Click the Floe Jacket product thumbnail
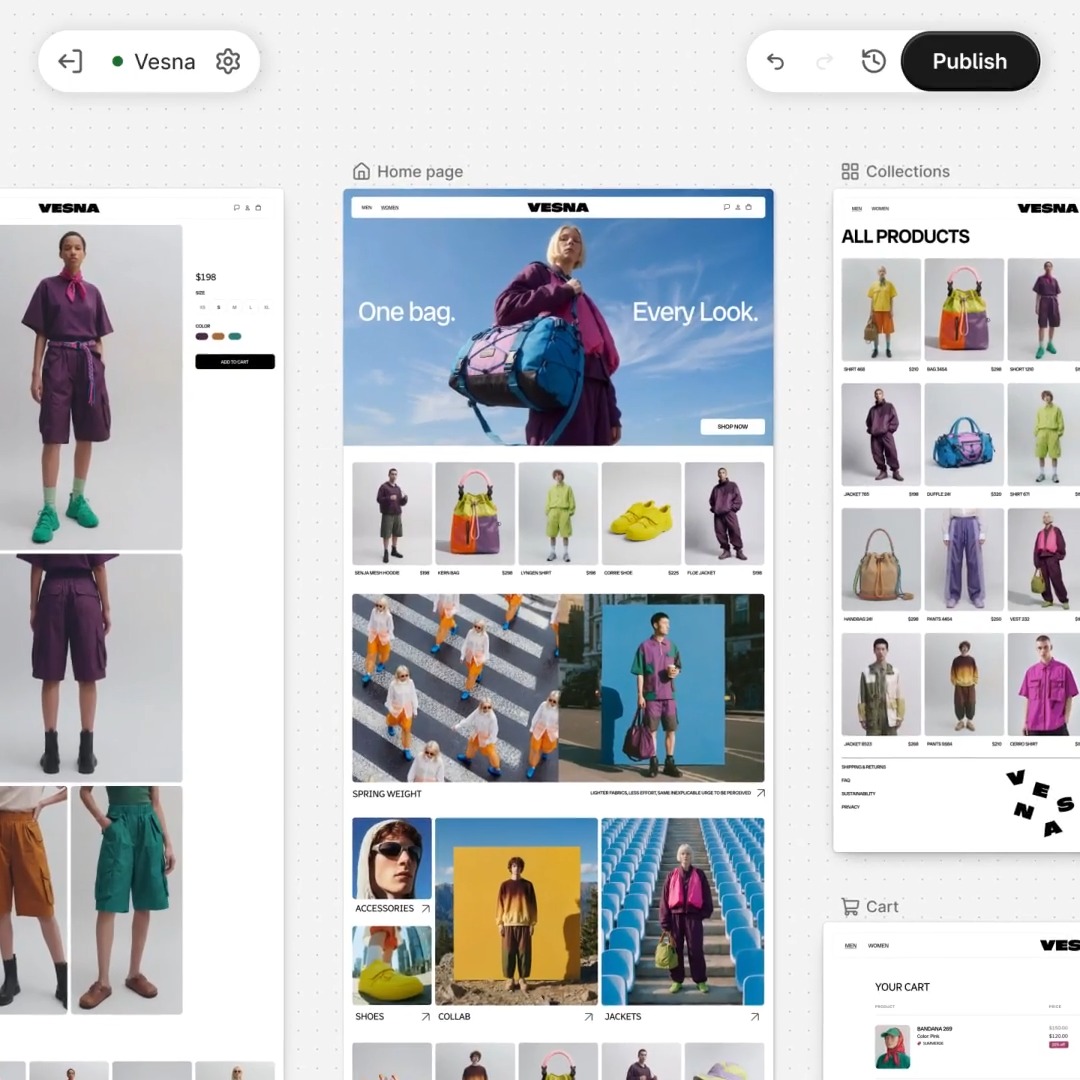The height and width of the screenshot is (1080, 1080). [x=725, y=514]
